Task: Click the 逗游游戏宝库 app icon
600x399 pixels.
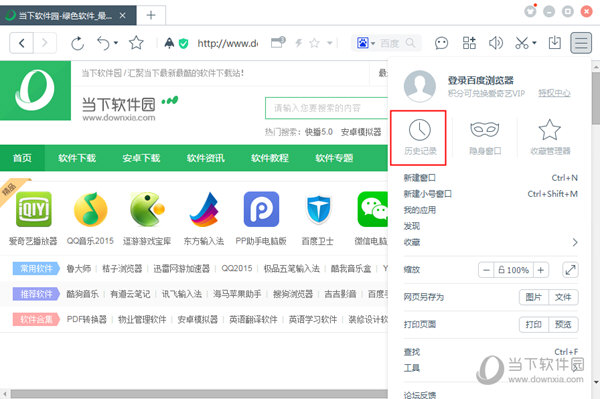Action: [x=147, y=209]
